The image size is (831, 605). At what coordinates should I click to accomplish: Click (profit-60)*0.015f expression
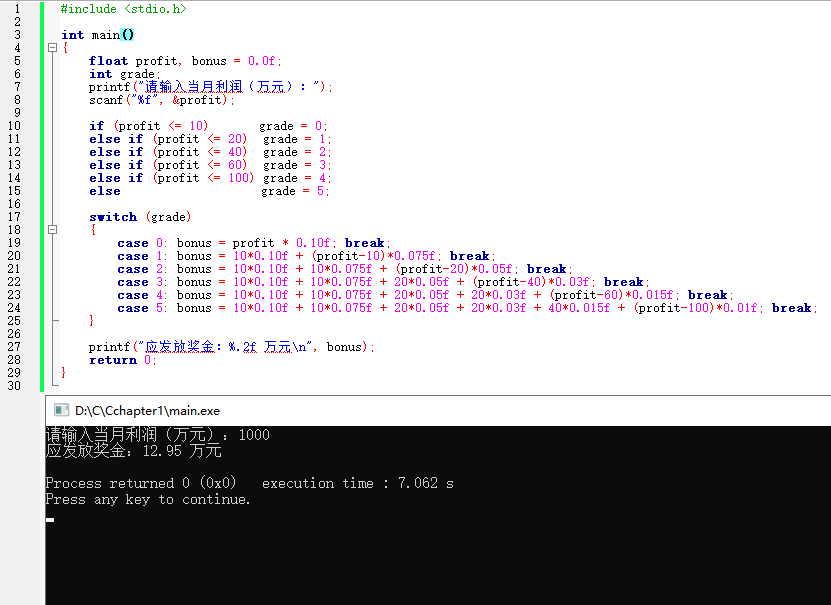click(x=612, y=295)
